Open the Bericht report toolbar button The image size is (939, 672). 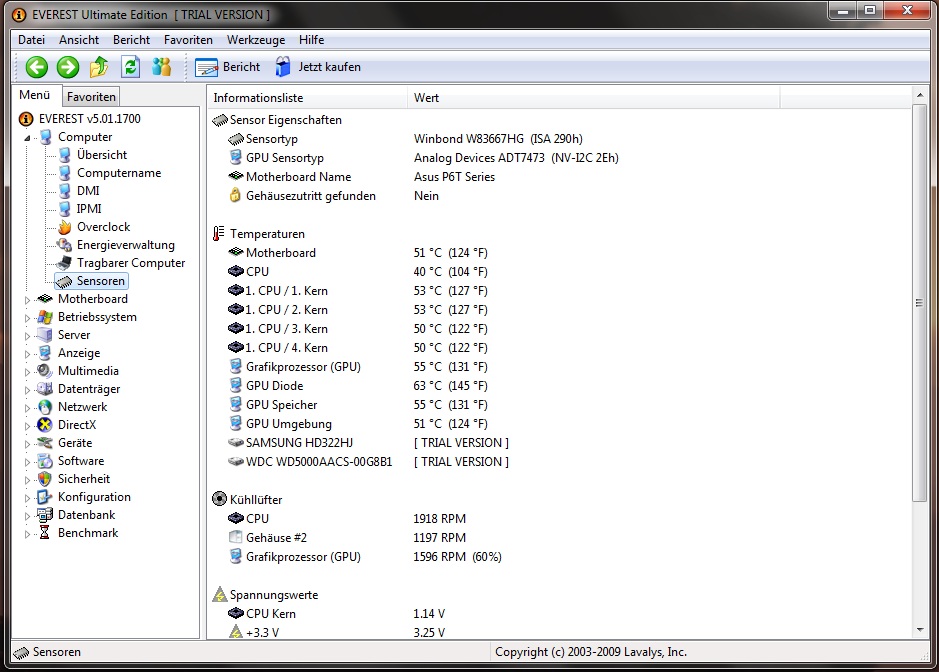228,67
